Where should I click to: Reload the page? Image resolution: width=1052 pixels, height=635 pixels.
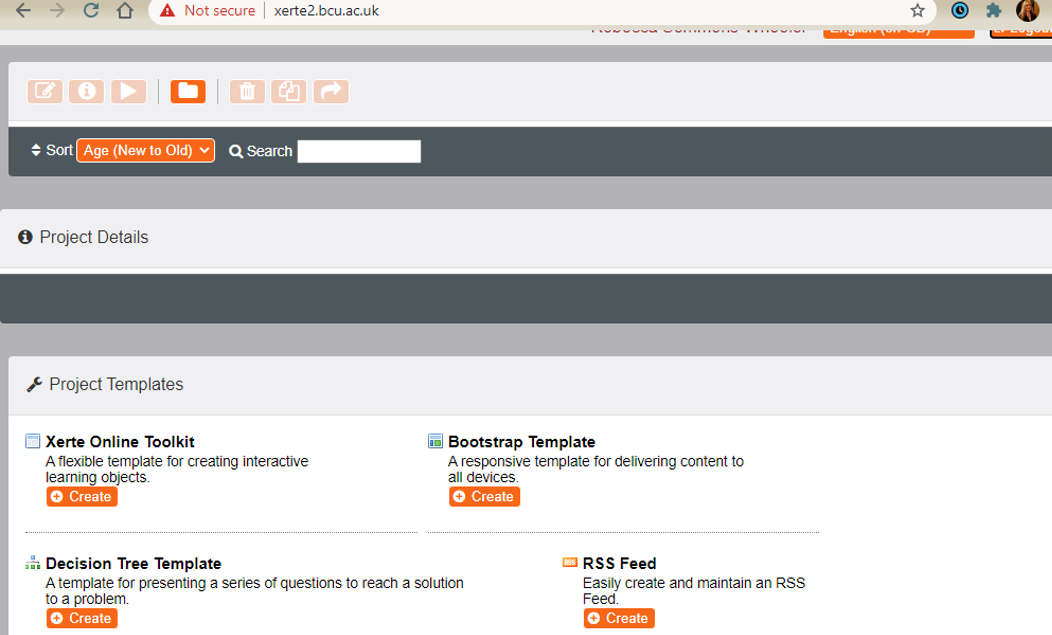pyautogui.click(x=91, y=11)
